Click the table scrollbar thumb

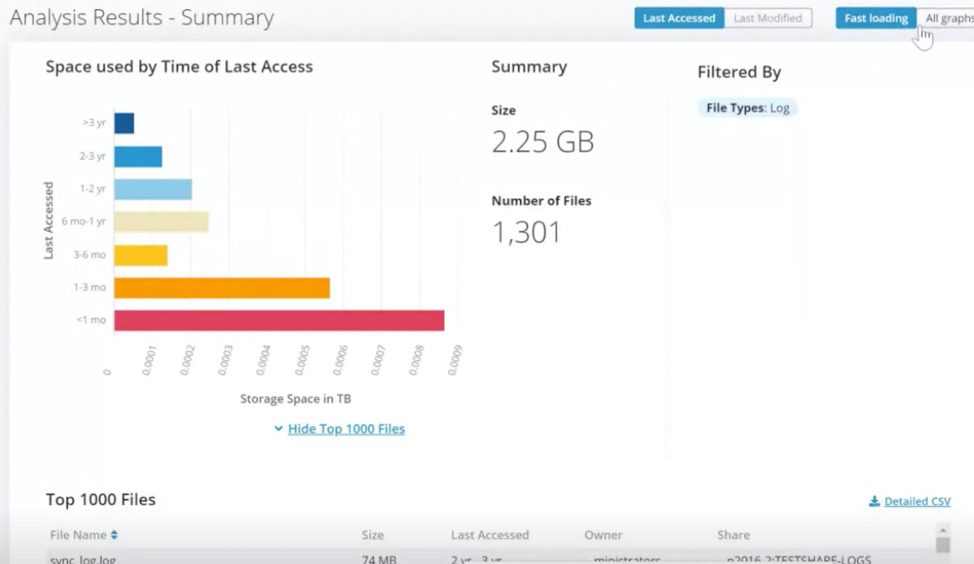tap(942, 545)
